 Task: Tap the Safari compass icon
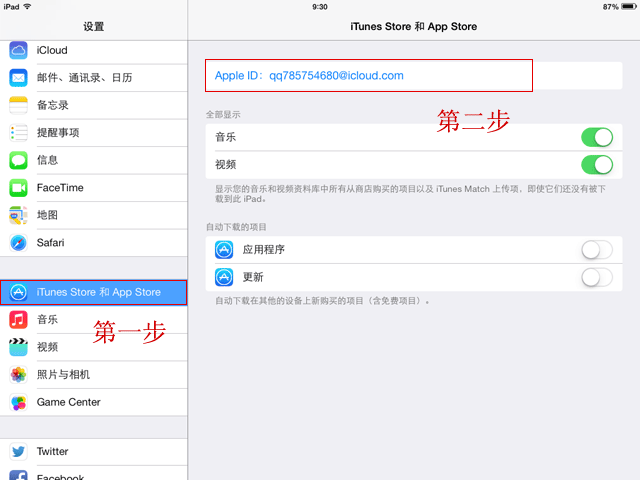(18, 243)
